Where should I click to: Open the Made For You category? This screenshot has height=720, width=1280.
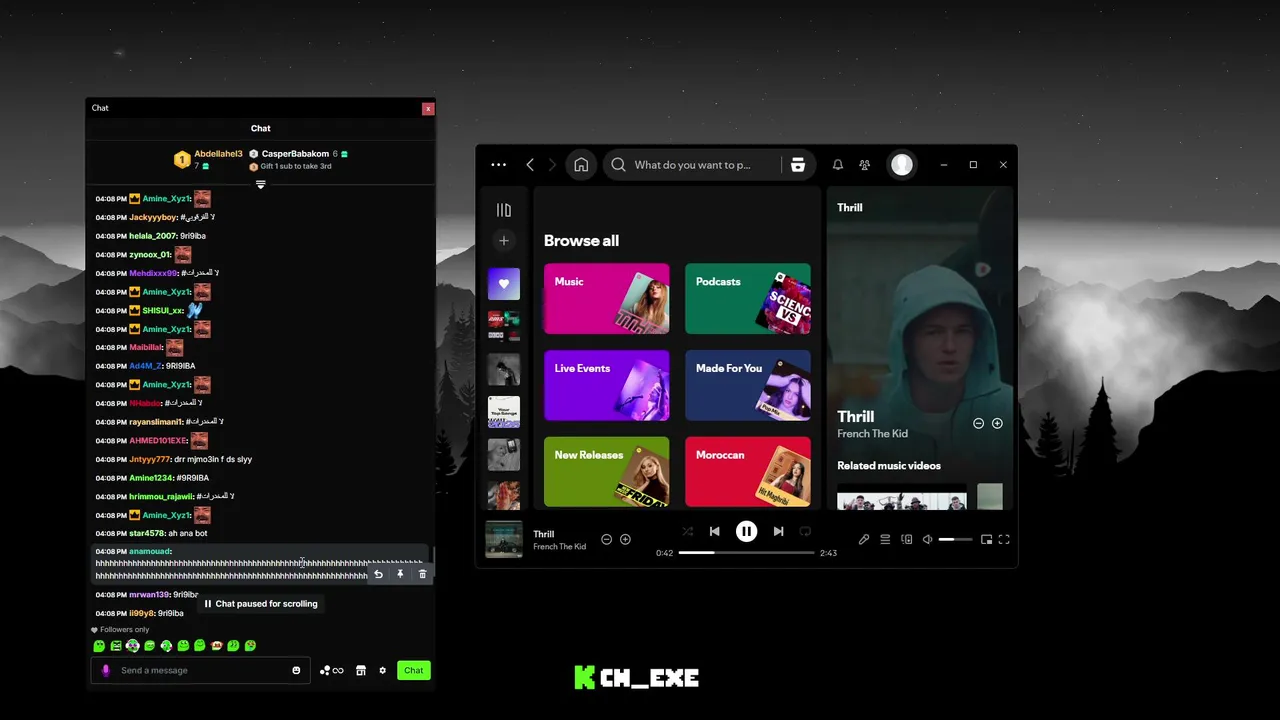click(747, 385)
